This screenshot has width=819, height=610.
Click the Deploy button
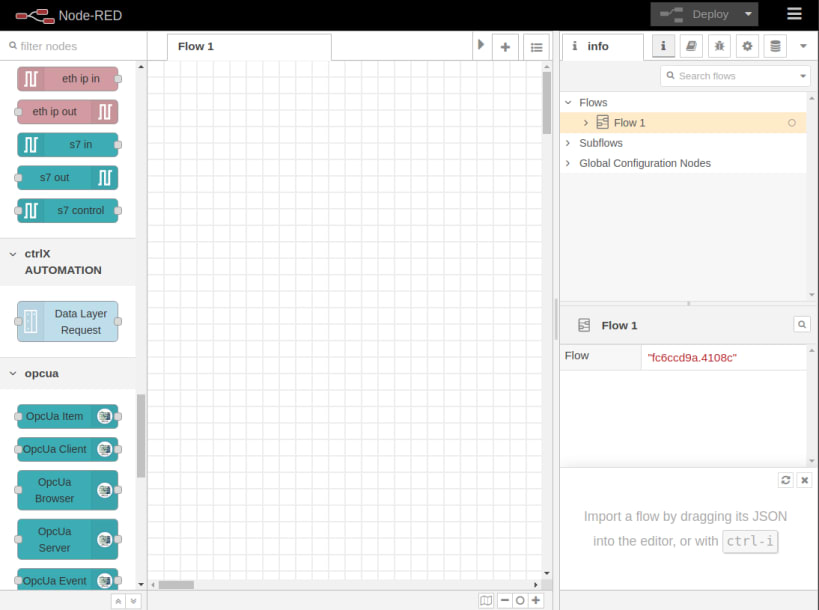tap(695, 14)
